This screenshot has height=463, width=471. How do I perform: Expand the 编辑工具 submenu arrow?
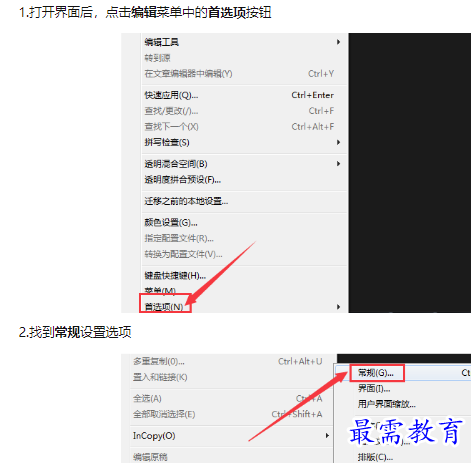coord(338,42)
